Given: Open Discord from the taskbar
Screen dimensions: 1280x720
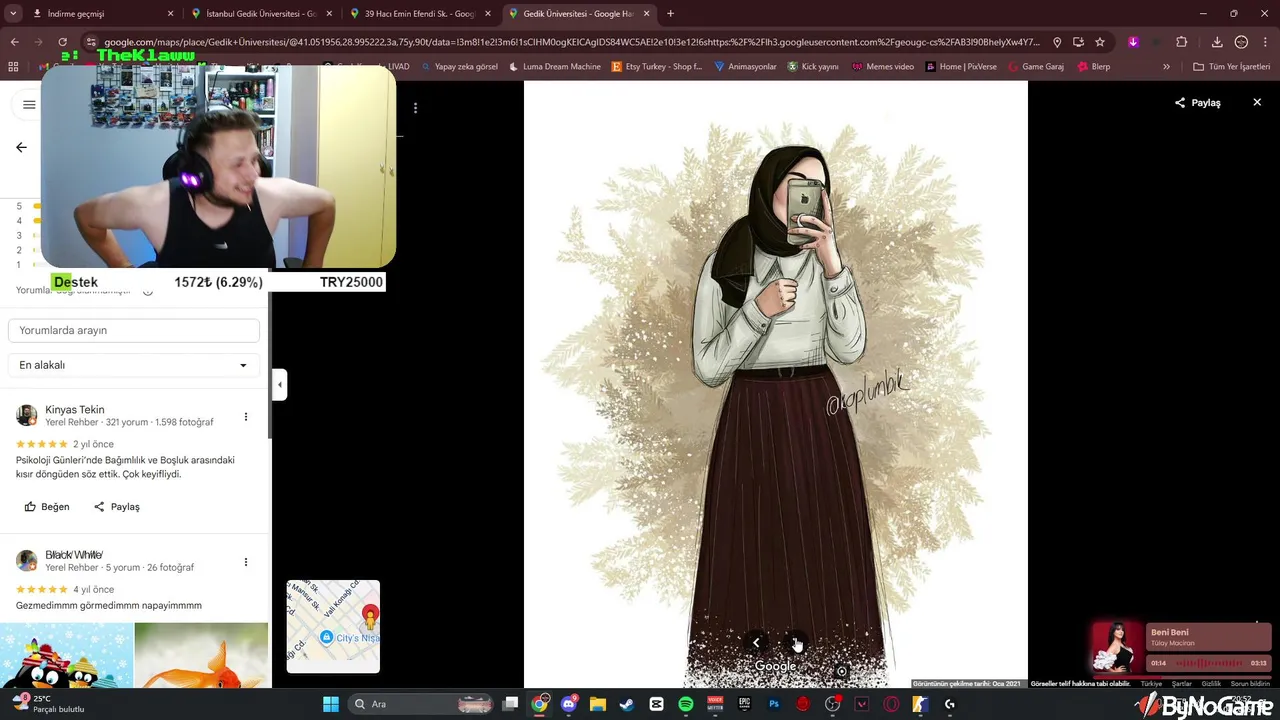Looking at the screenshot, I should (569, 704).
